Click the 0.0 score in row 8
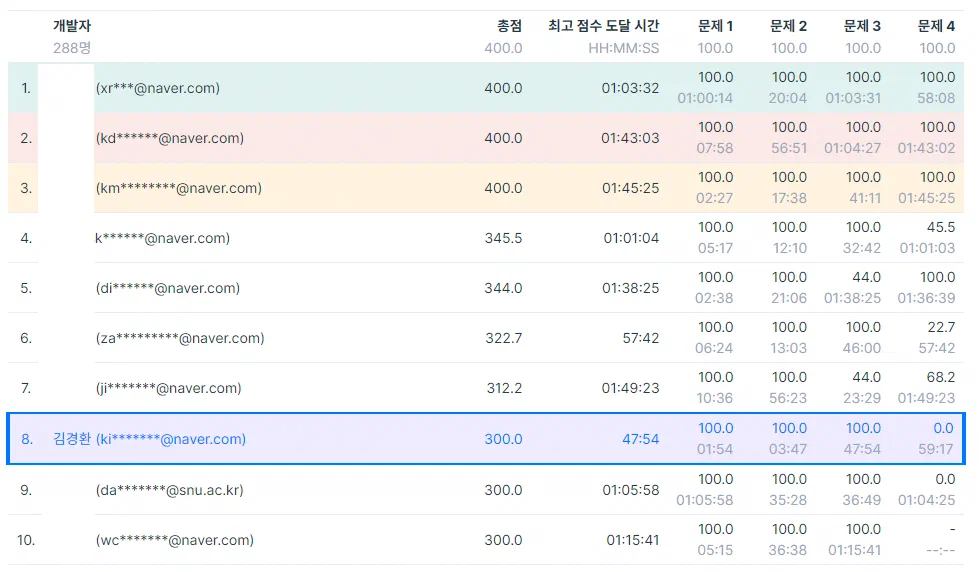Viewport: 979px width, 572px height. [x=943, y=428]
